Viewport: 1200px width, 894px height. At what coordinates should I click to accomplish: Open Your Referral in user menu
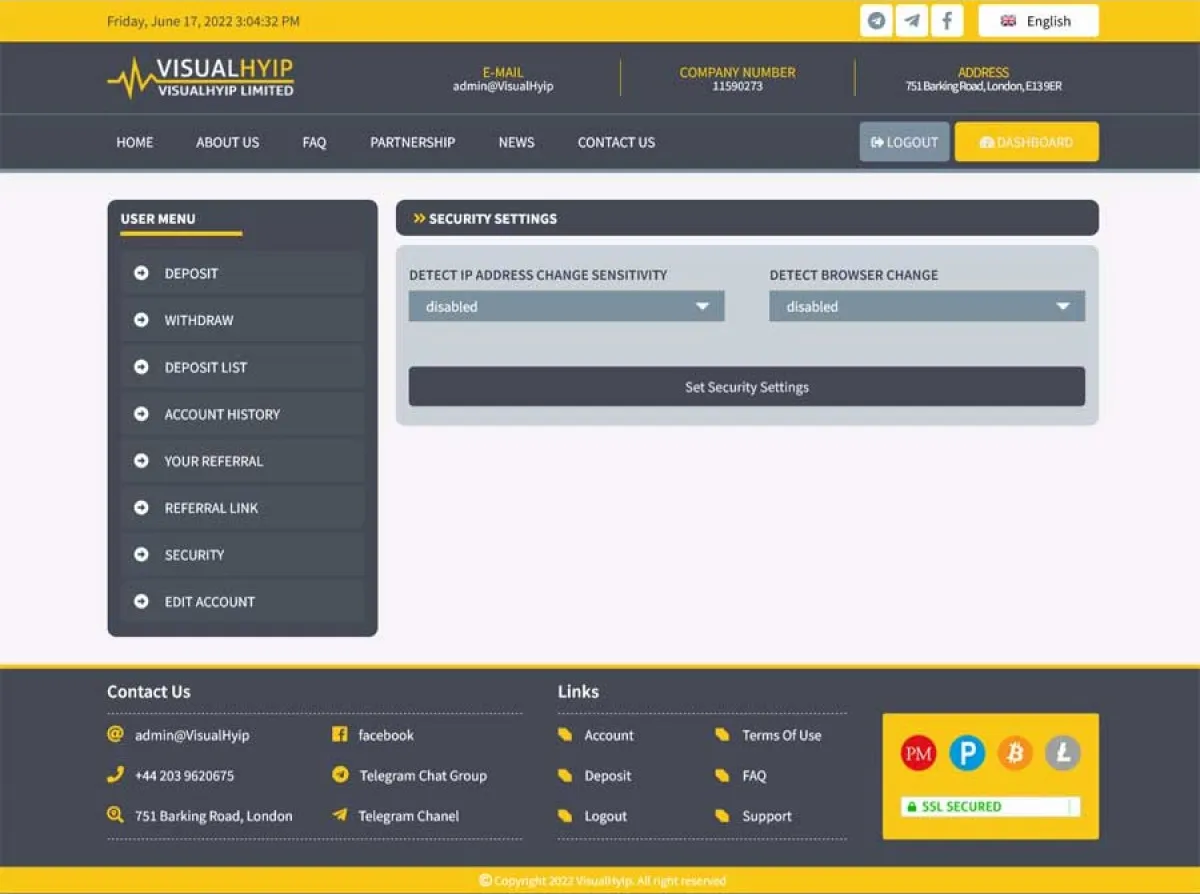click(243, 461)
